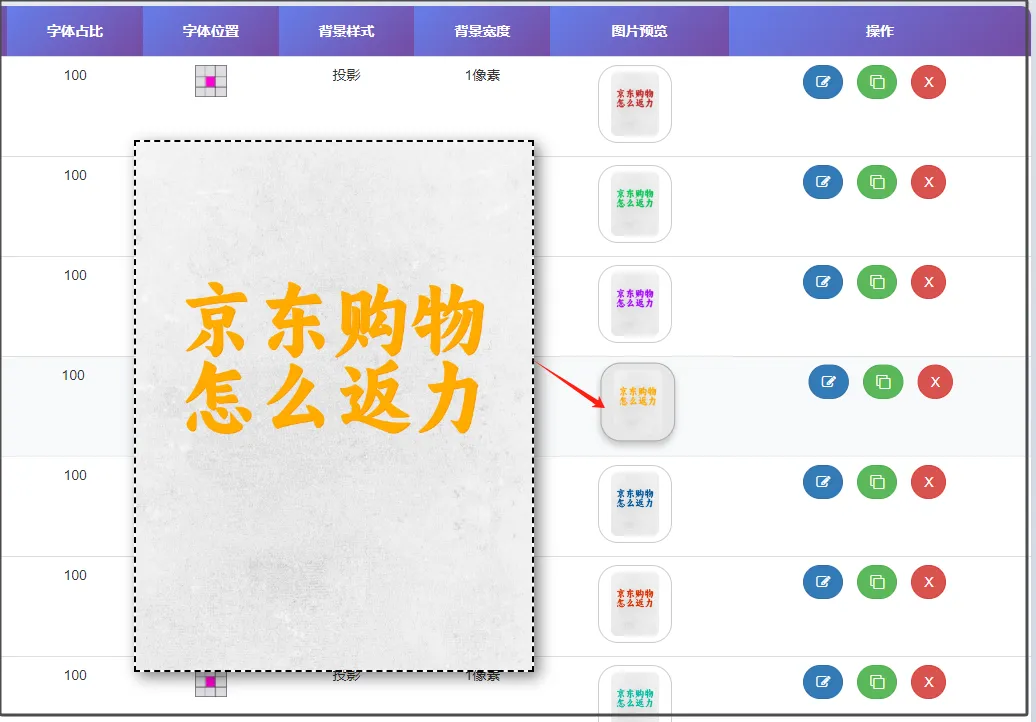The height and width of the screenshot is (722, 1036).
Task: Open the top row's red-text preview thumbnail
Action: tap(635, 104)
